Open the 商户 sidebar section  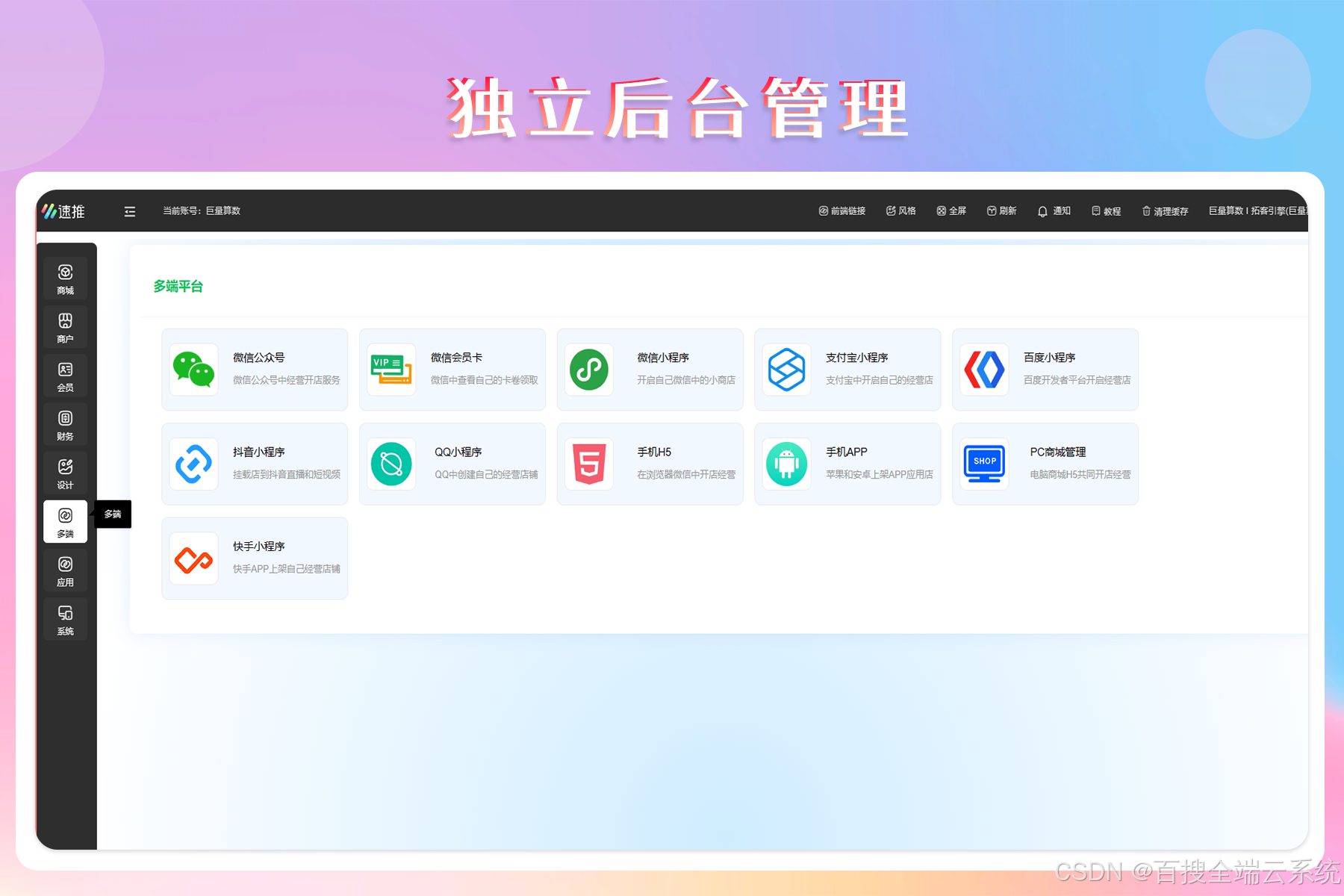point(66,327)
